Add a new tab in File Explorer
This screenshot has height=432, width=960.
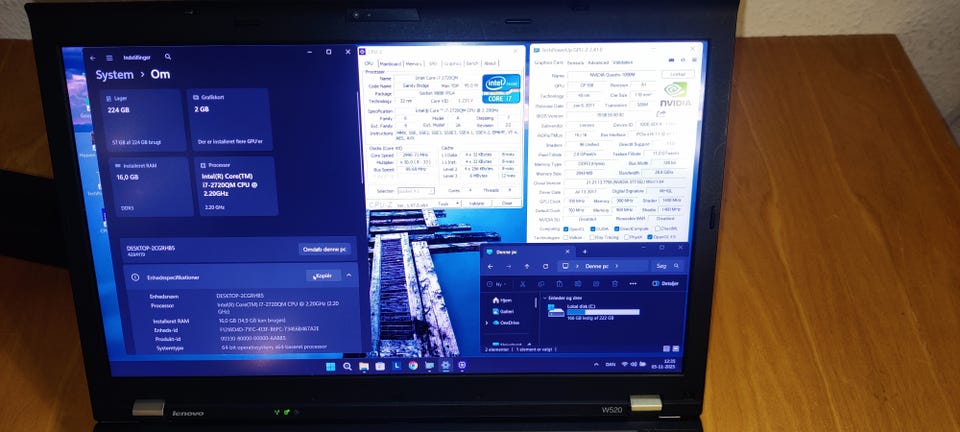click(584, 251)
